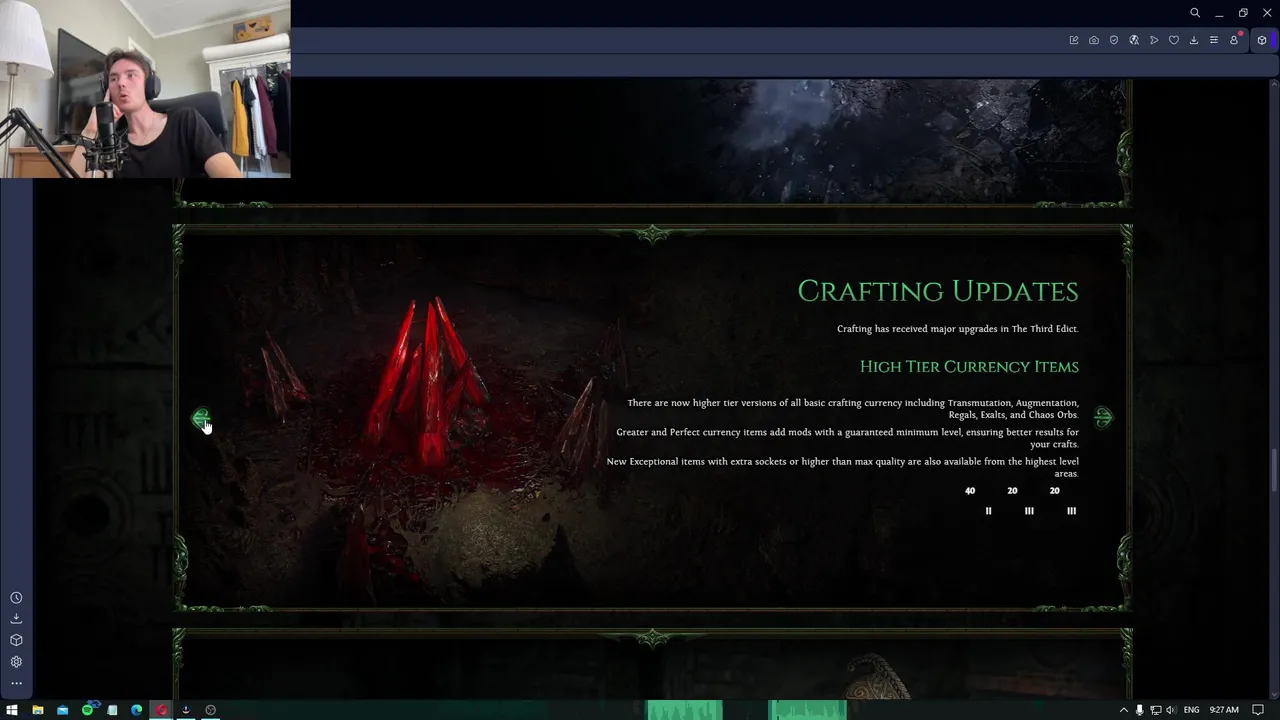Screen dimensions: 1280x720
Task: Open history clock icon in sidebar
Action: [x=16, y=598]
